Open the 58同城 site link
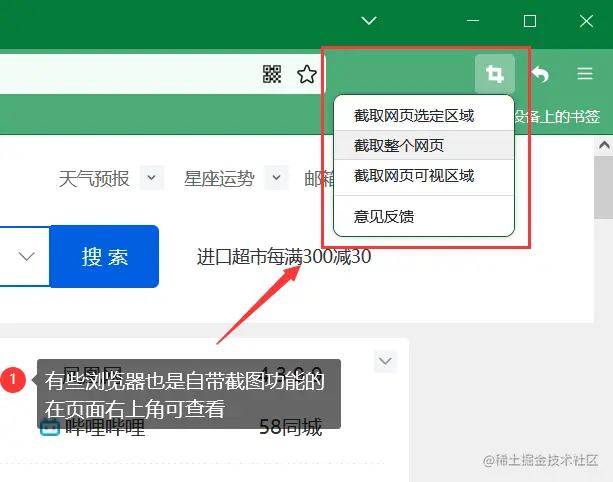This screenshot has height=482, width=613. pos(291,427)
